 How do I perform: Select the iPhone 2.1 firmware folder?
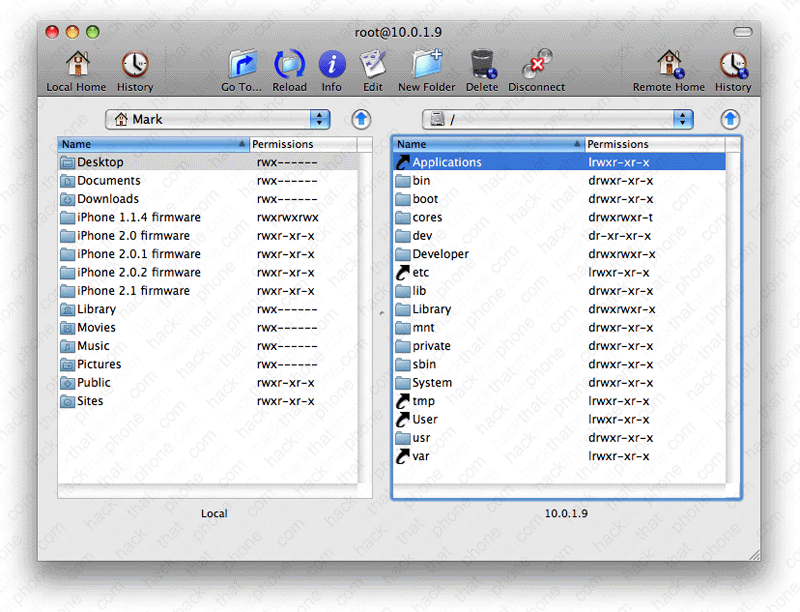tap(133, 291)
